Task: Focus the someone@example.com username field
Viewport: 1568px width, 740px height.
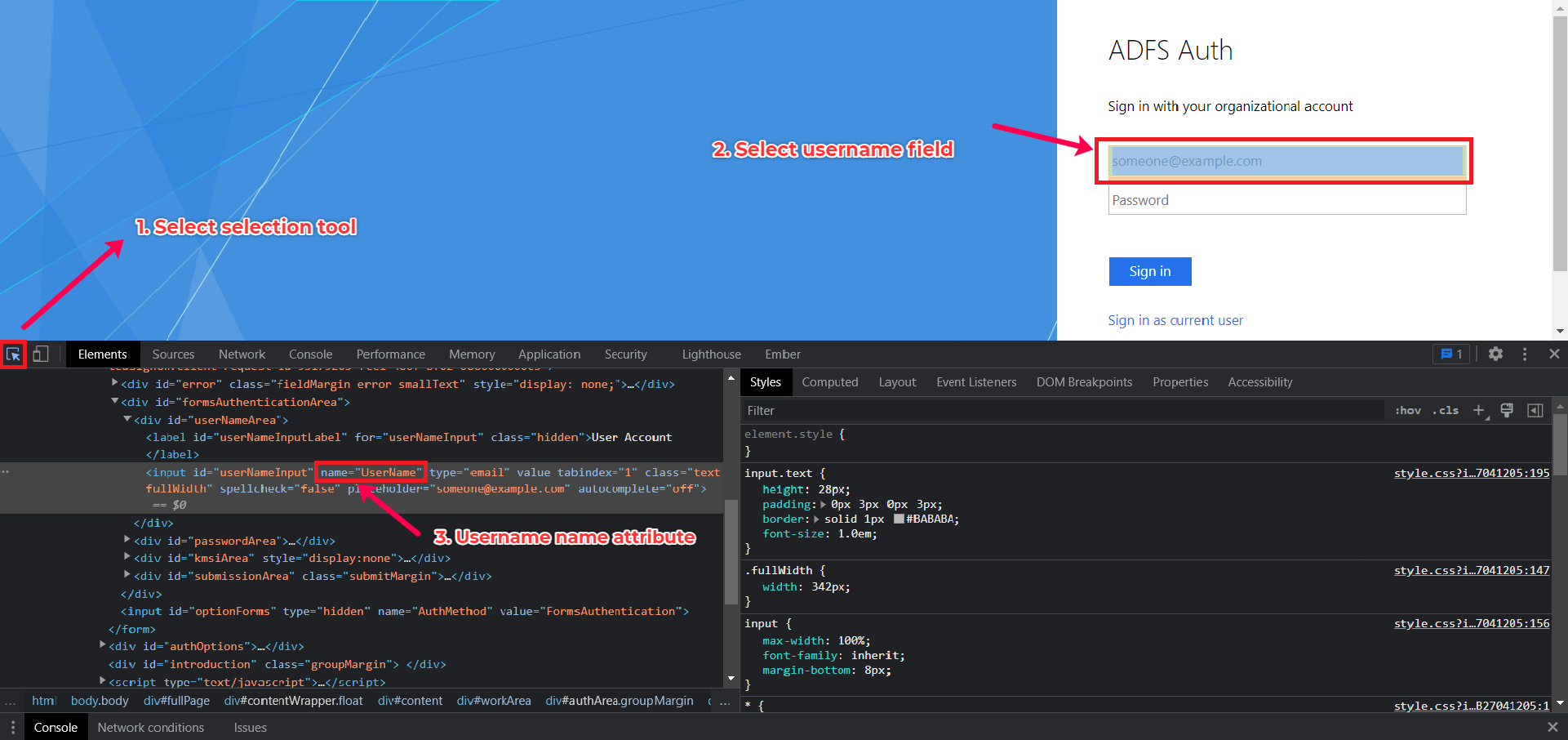Action: click(x=1287, y=161)
